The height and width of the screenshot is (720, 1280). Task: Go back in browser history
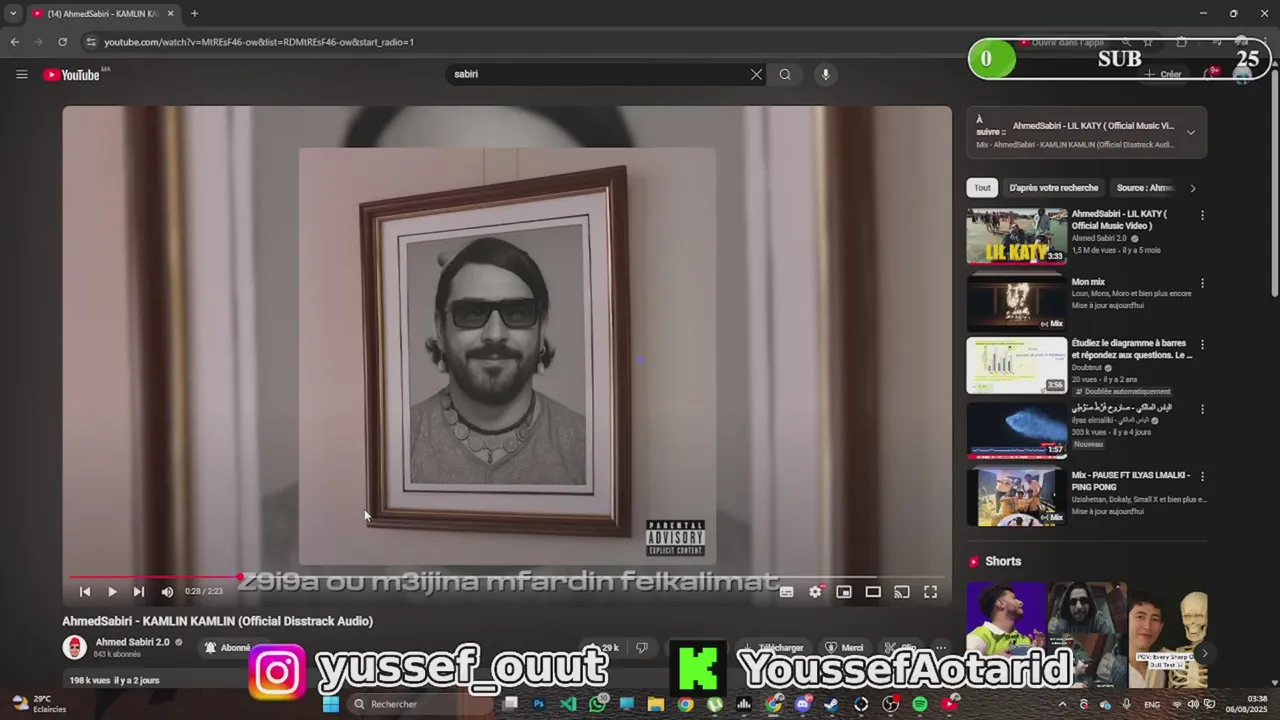[x=15, y=42]
